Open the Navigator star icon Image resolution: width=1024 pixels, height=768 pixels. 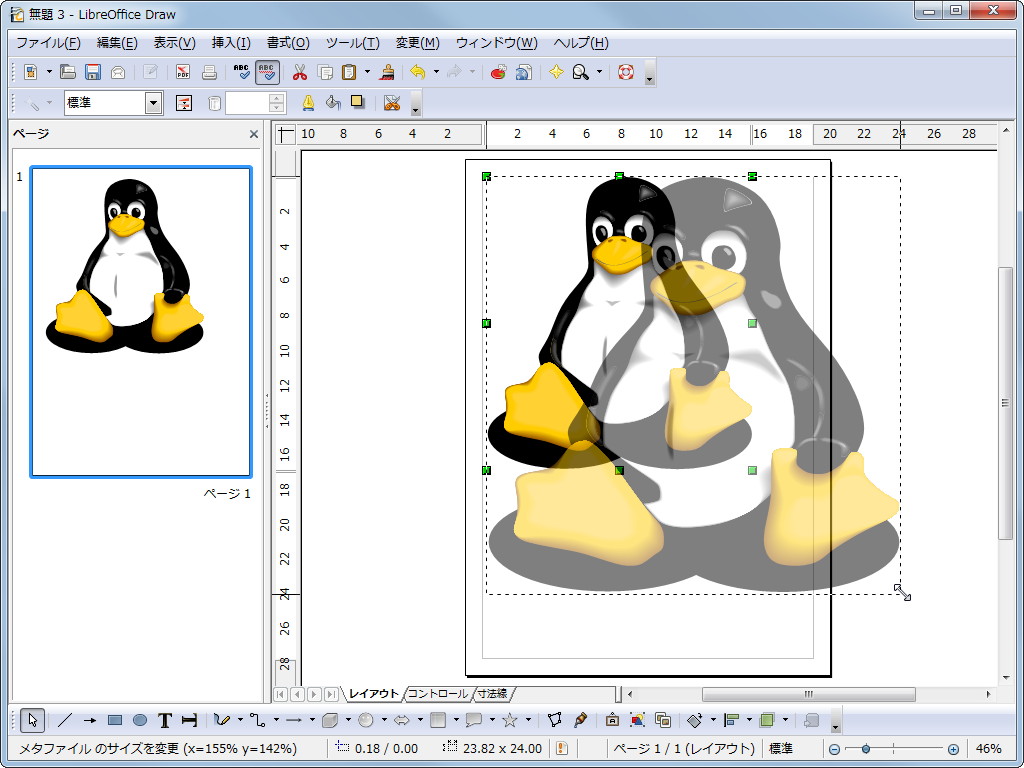[556, 72]
